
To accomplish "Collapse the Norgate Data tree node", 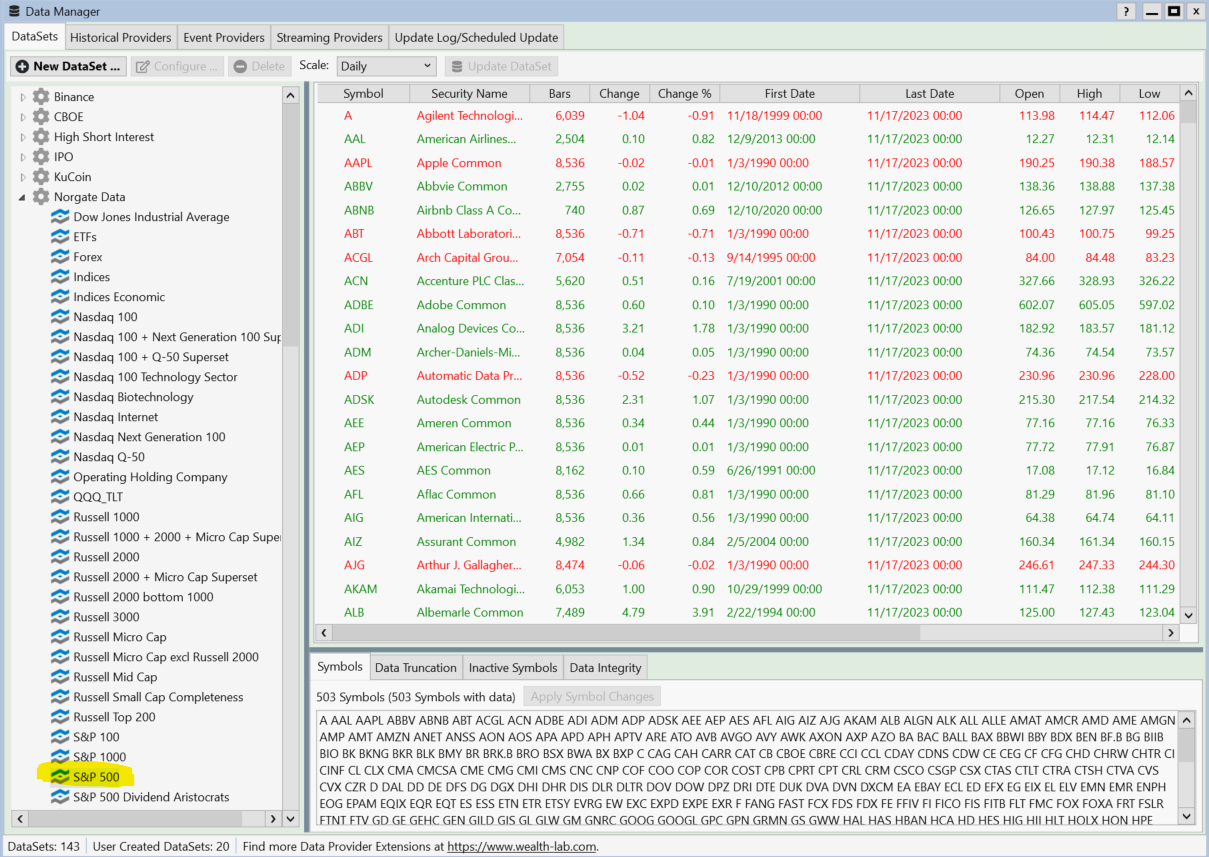I will (x=23, y=197).
